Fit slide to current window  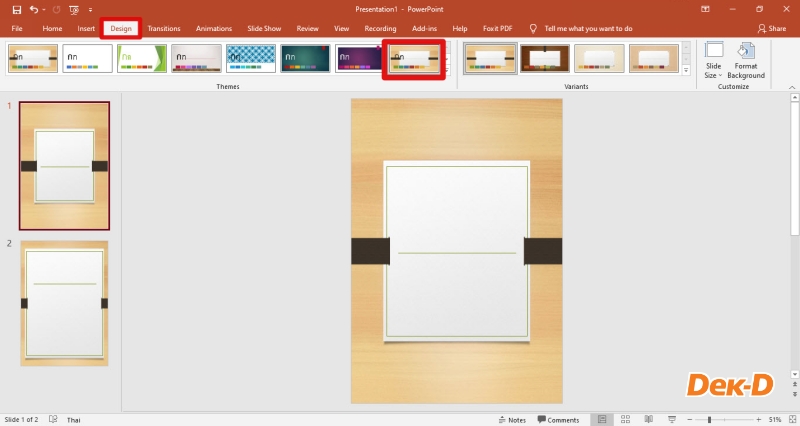[791, 420]
